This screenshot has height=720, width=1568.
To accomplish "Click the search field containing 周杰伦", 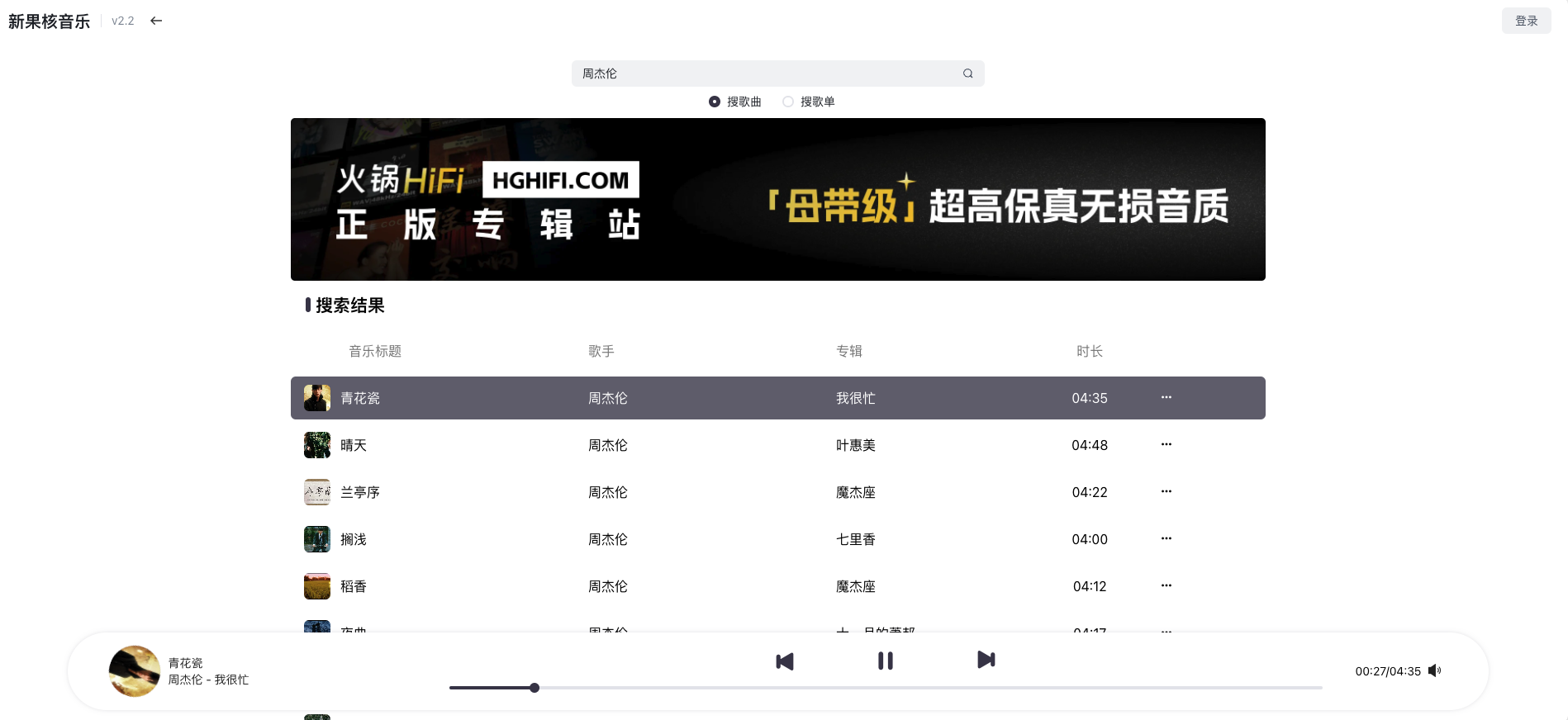I will [x=778, y=73].
